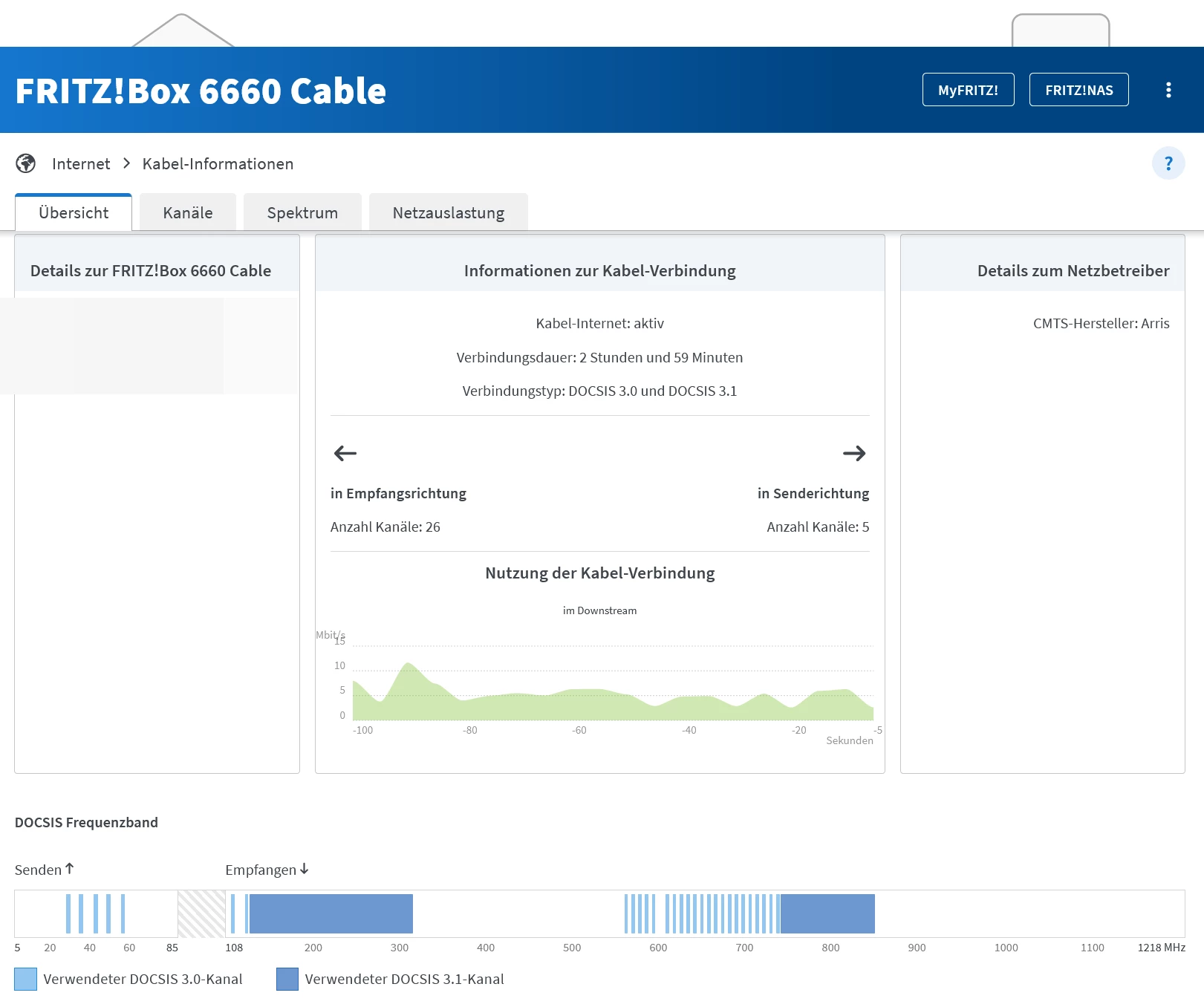Click 'DOCSIS Frequenzband' heading
The height and width of the screenshot is (1007, 1204).
pos(86,822)
